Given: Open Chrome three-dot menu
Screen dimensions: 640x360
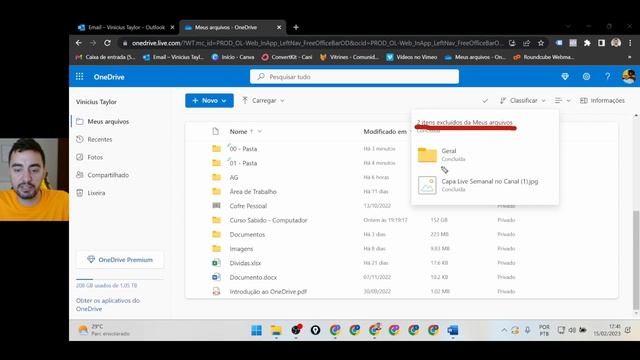Looking at the screenshot, I should point(630,43).
